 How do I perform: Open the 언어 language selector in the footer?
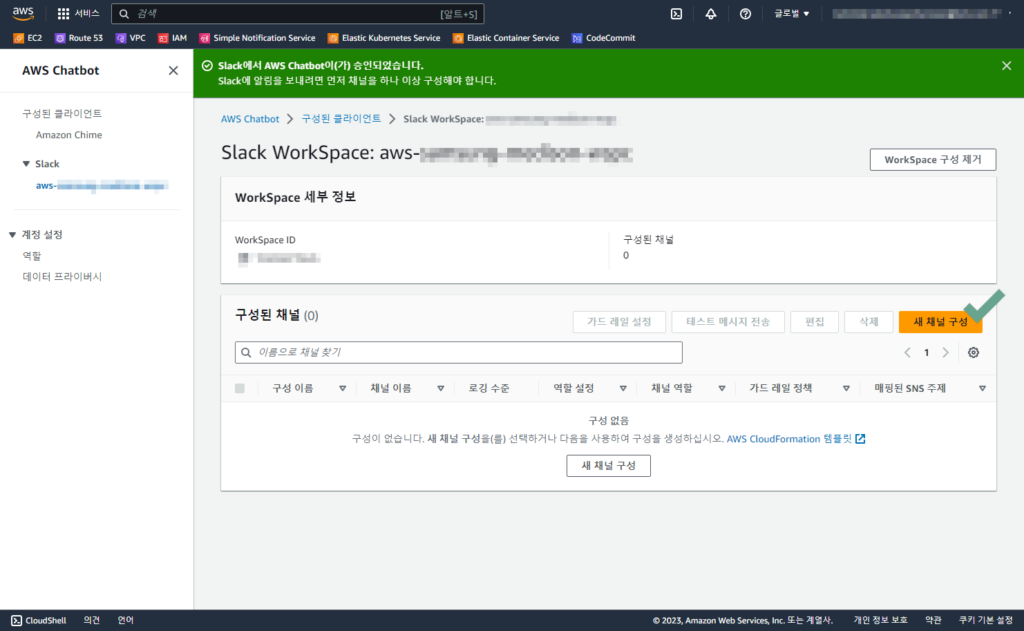coord(125,621)
